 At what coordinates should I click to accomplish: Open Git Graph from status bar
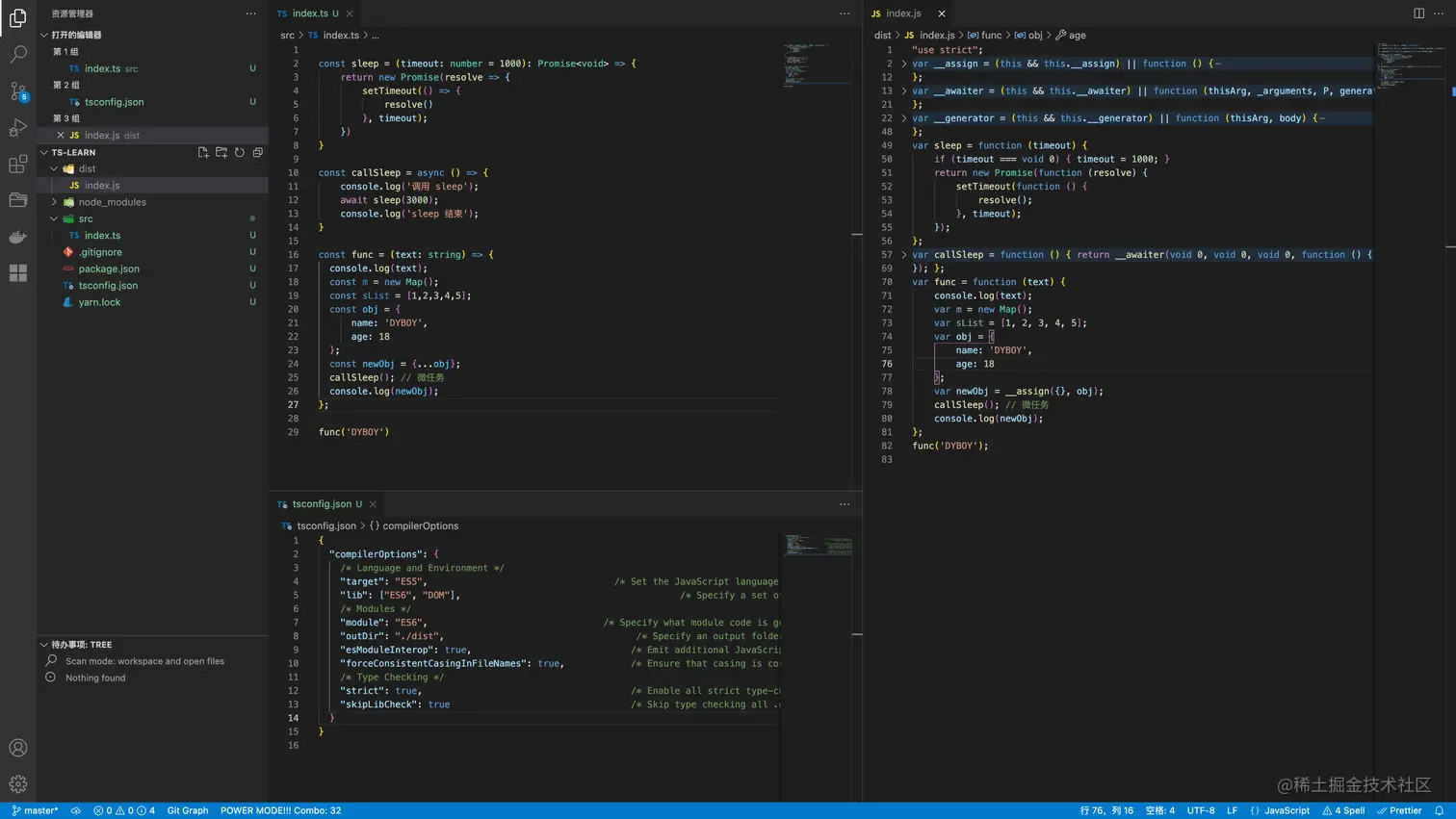pyautogui.click(x=187, y=810)
